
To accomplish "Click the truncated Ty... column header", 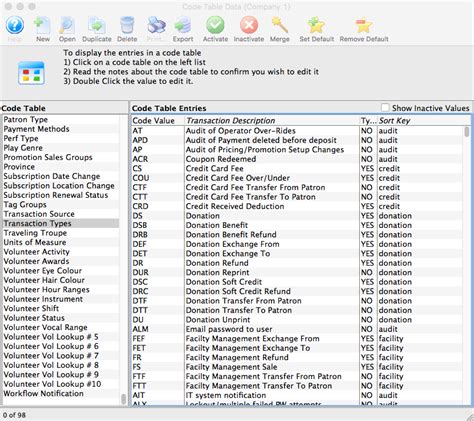I will 369,121.
